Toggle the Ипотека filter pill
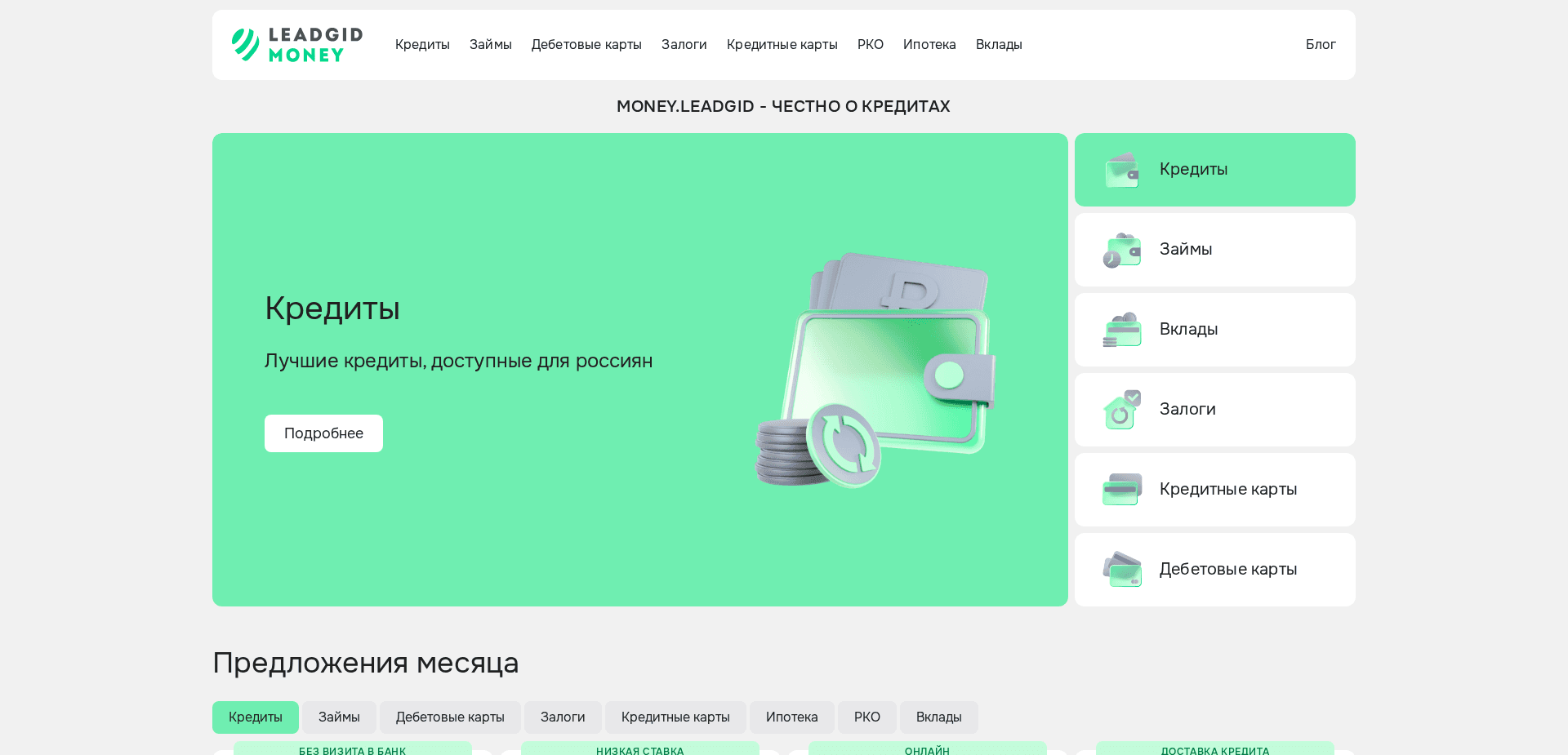 [791, 717]
